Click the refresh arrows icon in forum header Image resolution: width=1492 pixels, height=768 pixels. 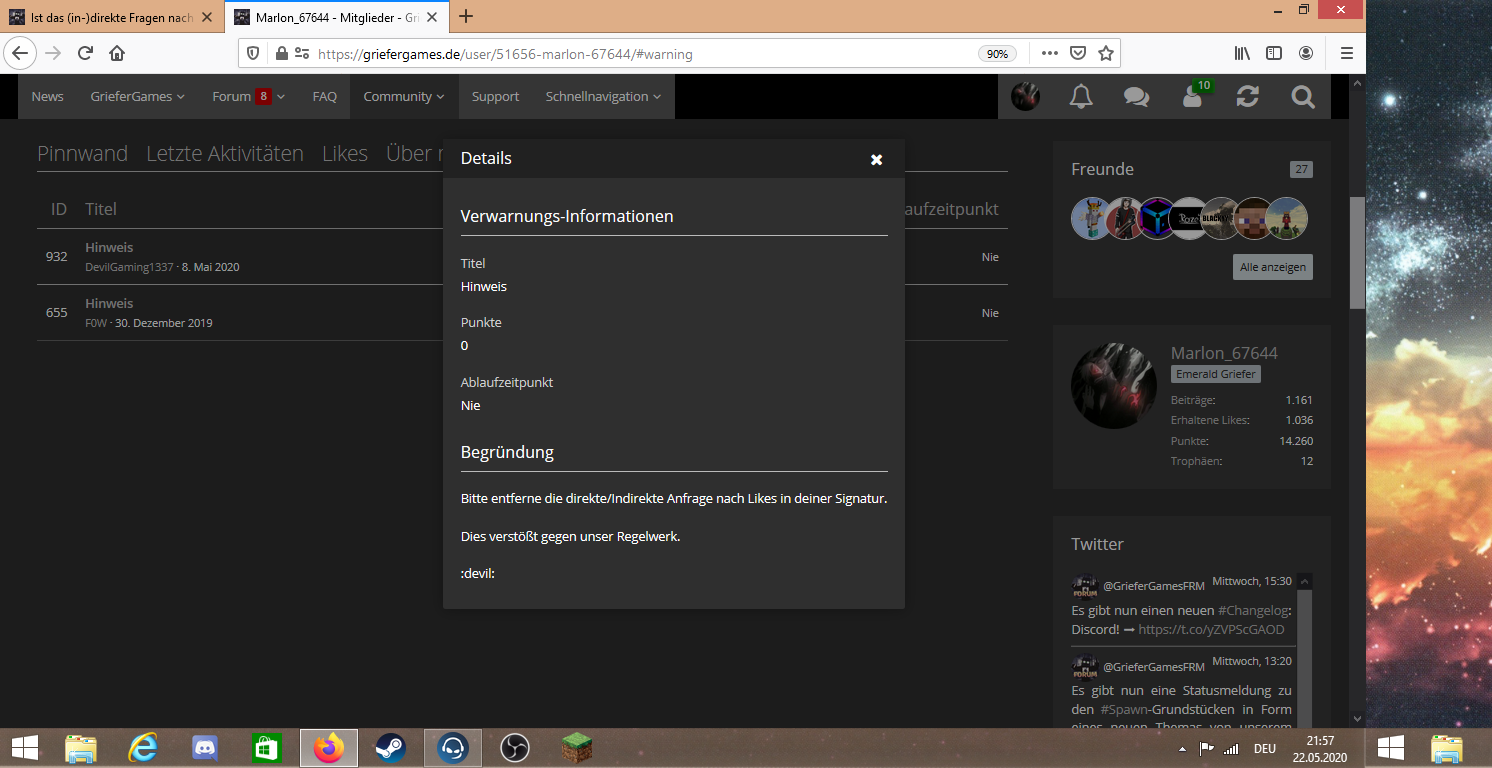(x=1247, y=96)
